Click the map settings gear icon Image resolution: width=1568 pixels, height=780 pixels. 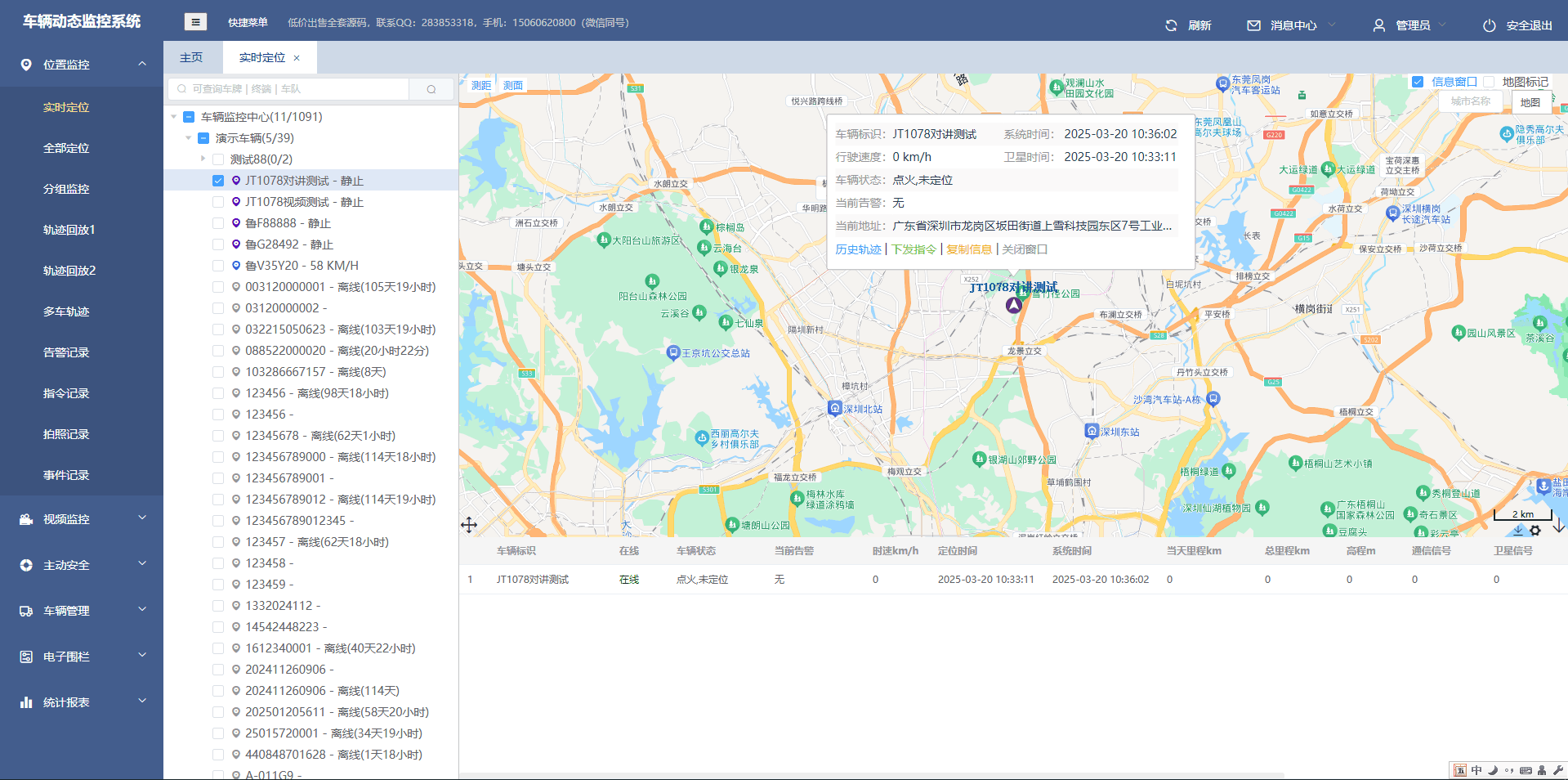click(1535, 531)
